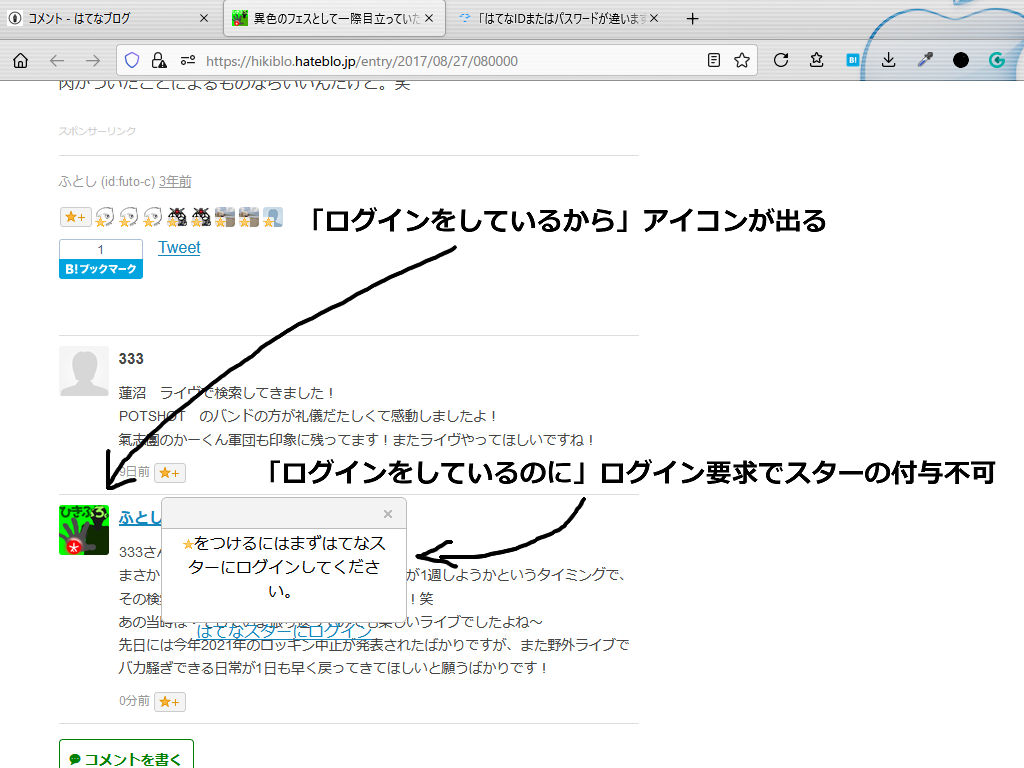The height and width of the screenshot is (768, 1024).
Task: Click the B!ブックマーク button
Action: [101, 269]
